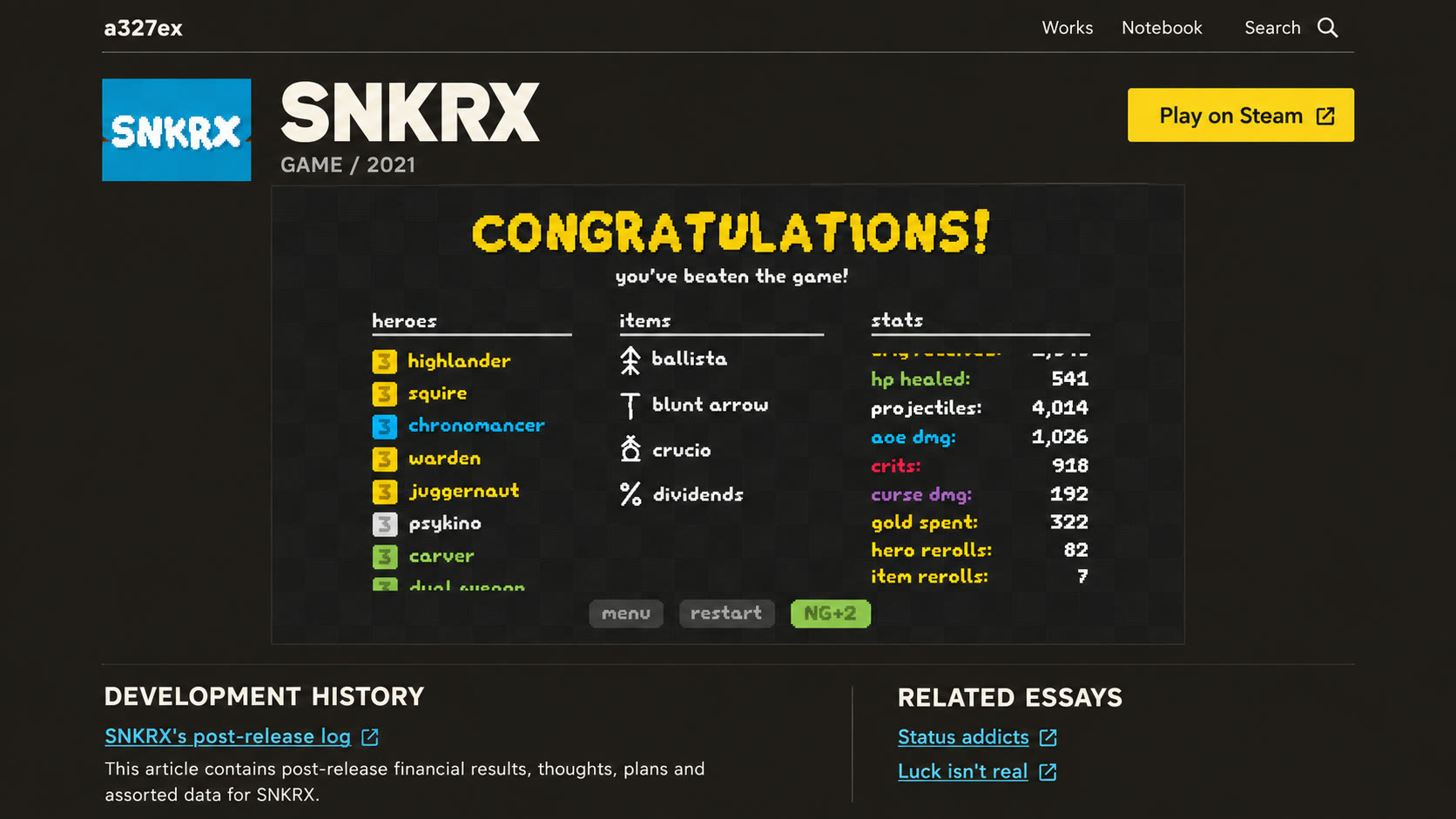
Task: Click external link icon on Steam button
Action: click(1325, 116)
